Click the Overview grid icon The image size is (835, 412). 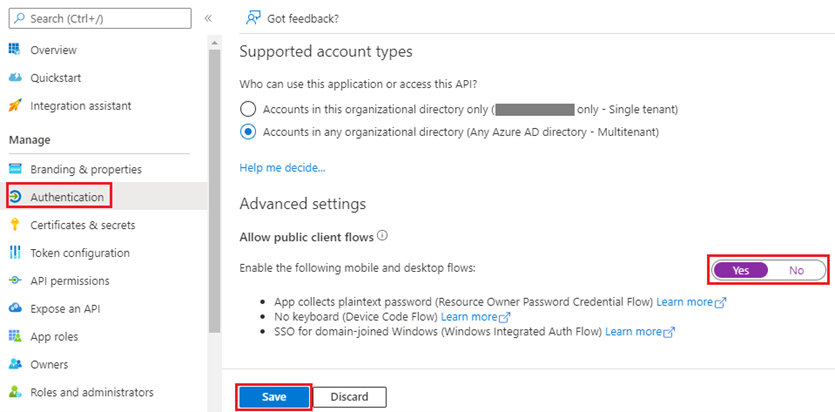[15, 50]
